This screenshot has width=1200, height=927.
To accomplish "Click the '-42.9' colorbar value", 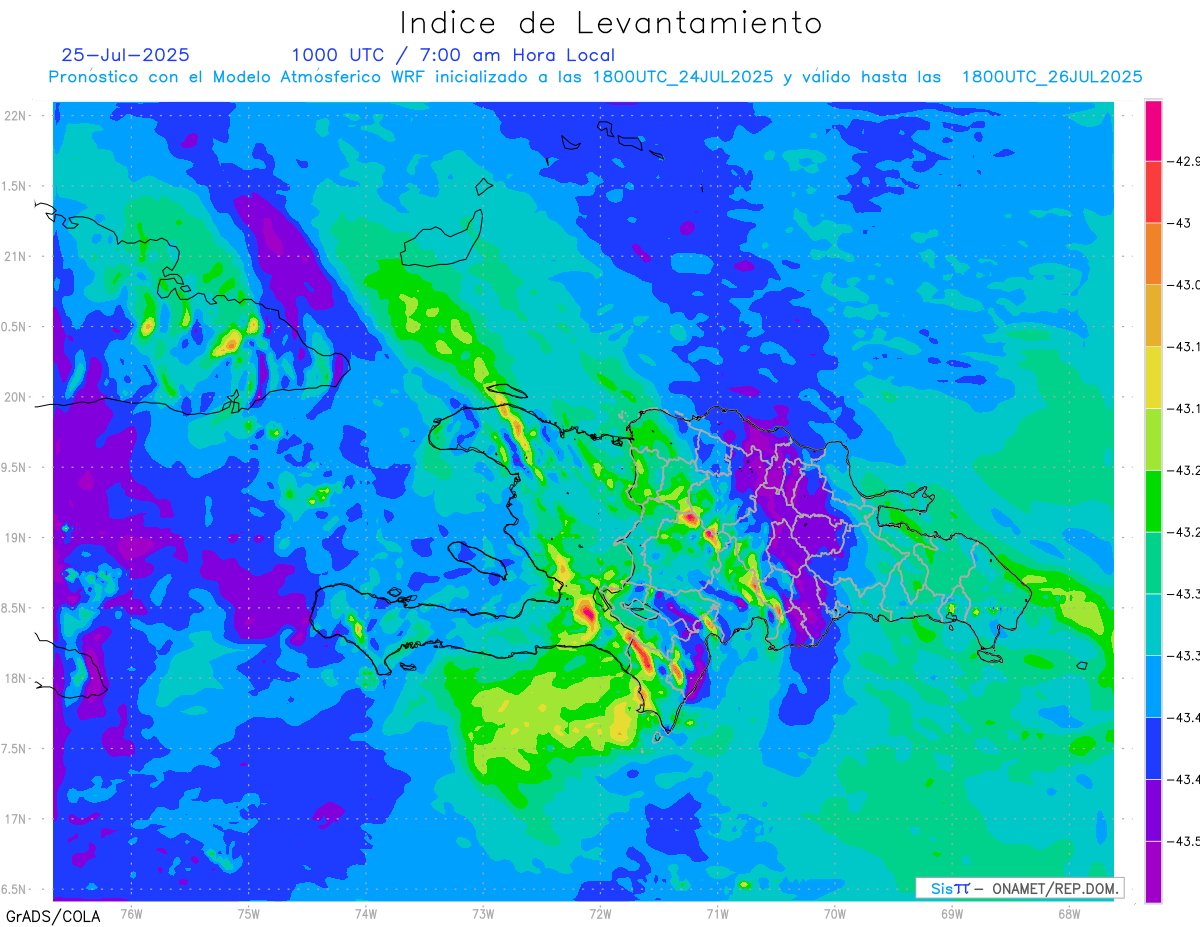I will (1184, 161).
